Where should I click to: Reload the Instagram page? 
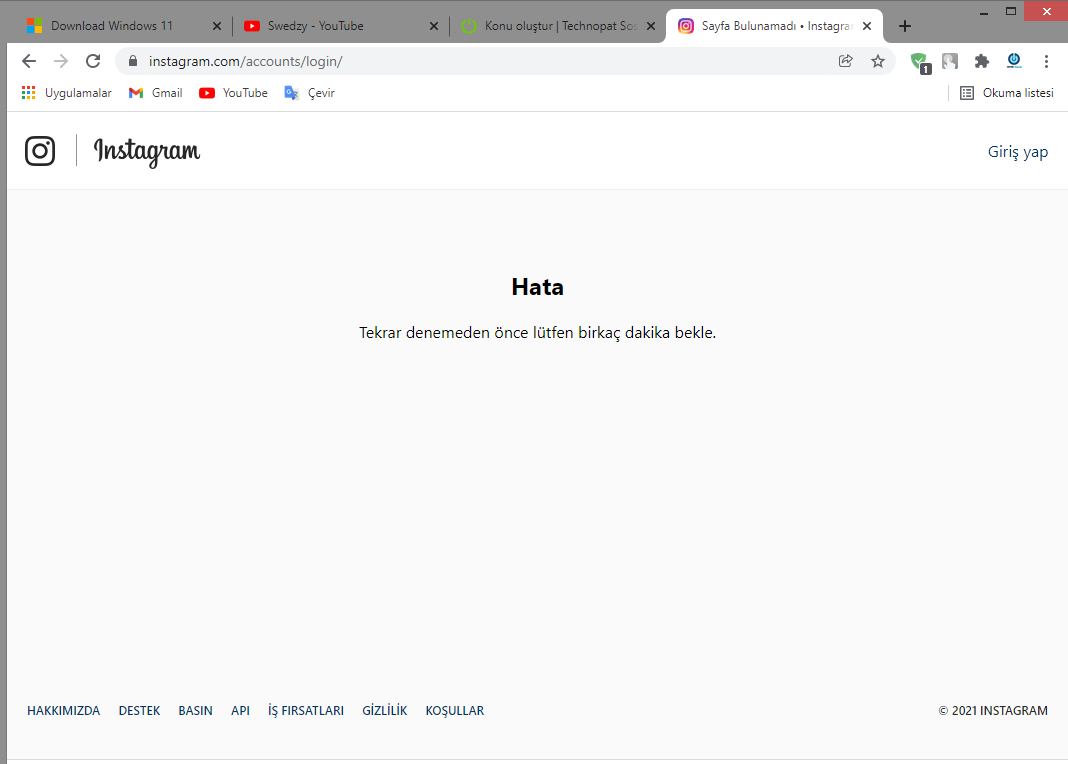93,61
